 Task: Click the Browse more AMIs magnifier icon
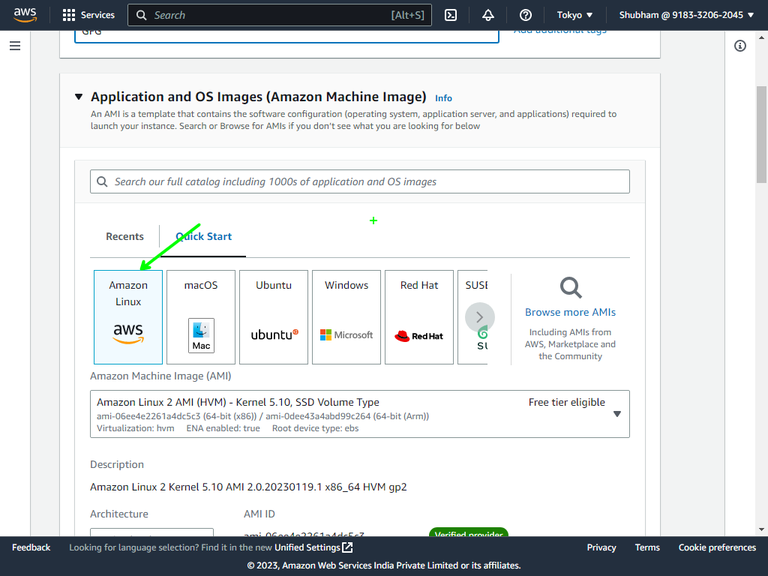[x=571, y=288]
